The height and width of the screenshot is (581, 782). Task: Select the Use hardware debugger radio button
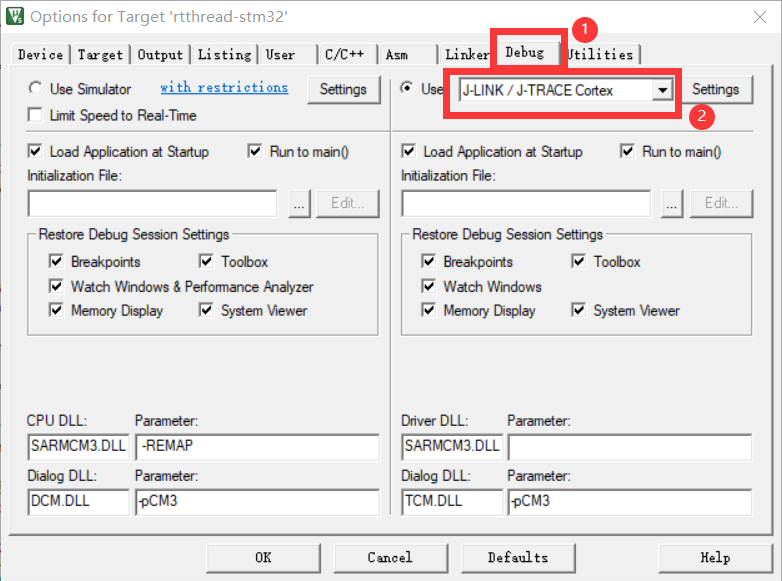[407, 88]
